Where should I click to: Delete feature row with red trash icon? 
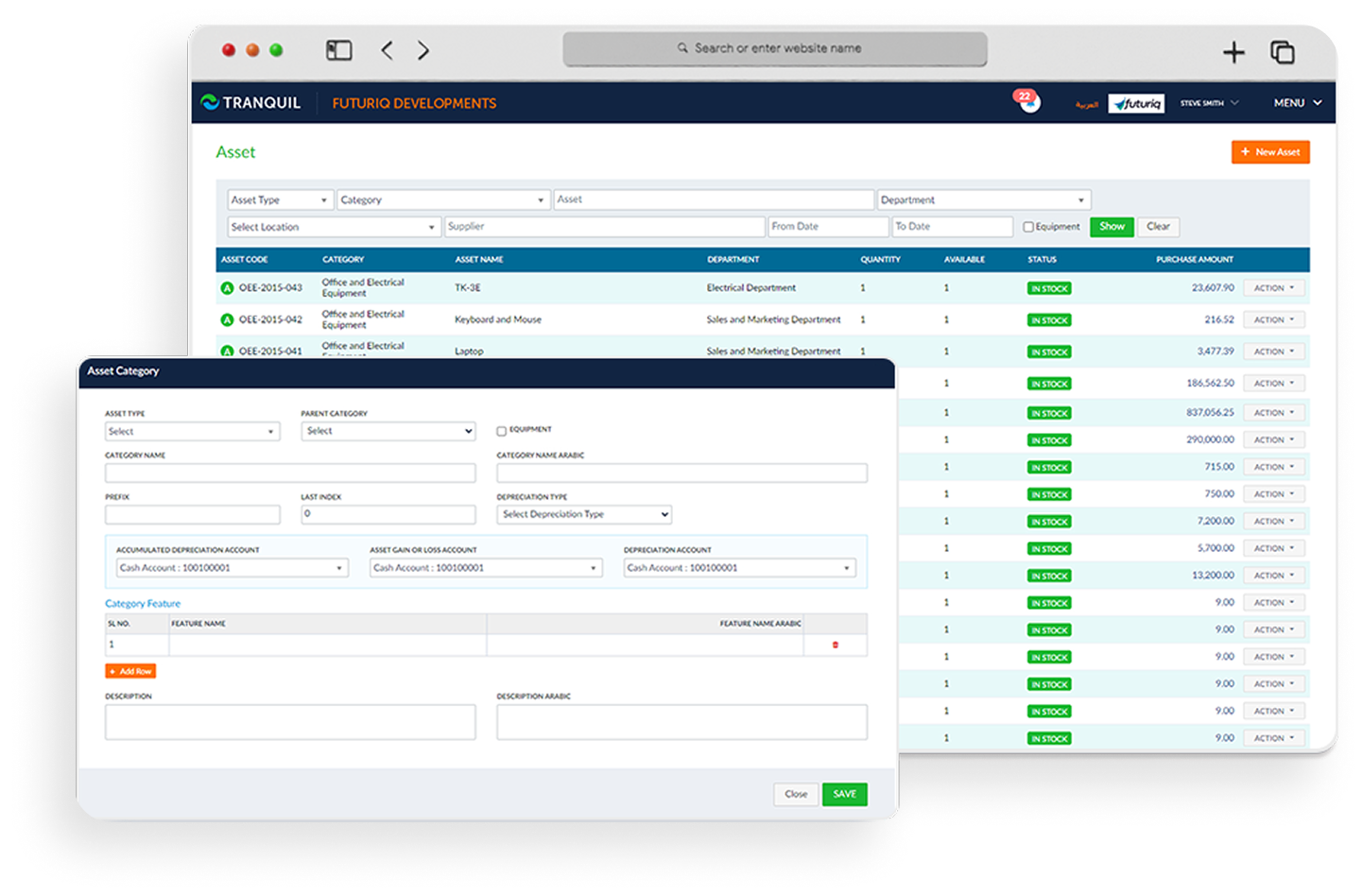tap(835, 645)
